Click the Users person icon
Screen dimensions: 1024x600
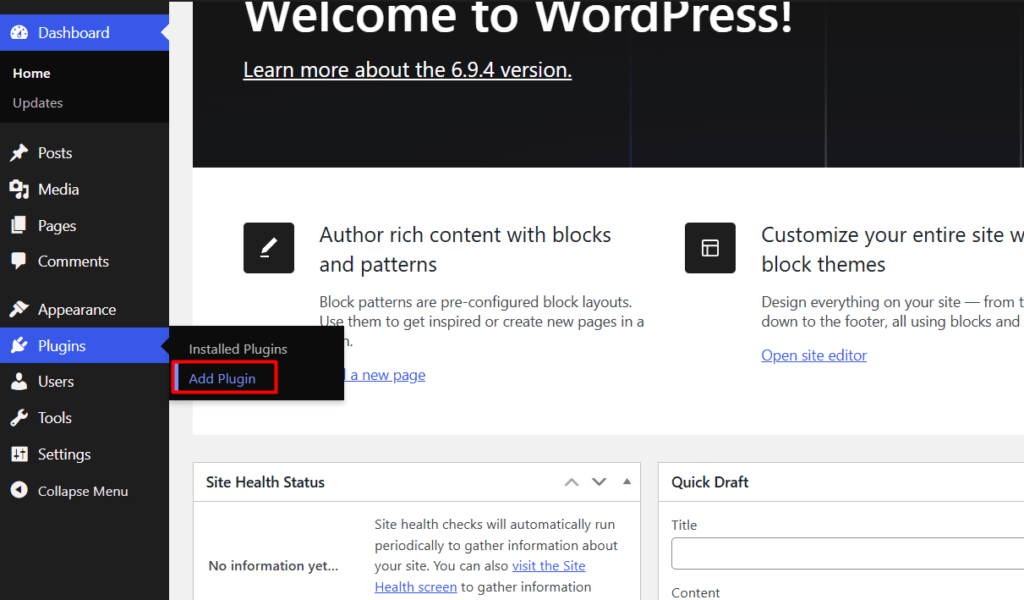19,381
